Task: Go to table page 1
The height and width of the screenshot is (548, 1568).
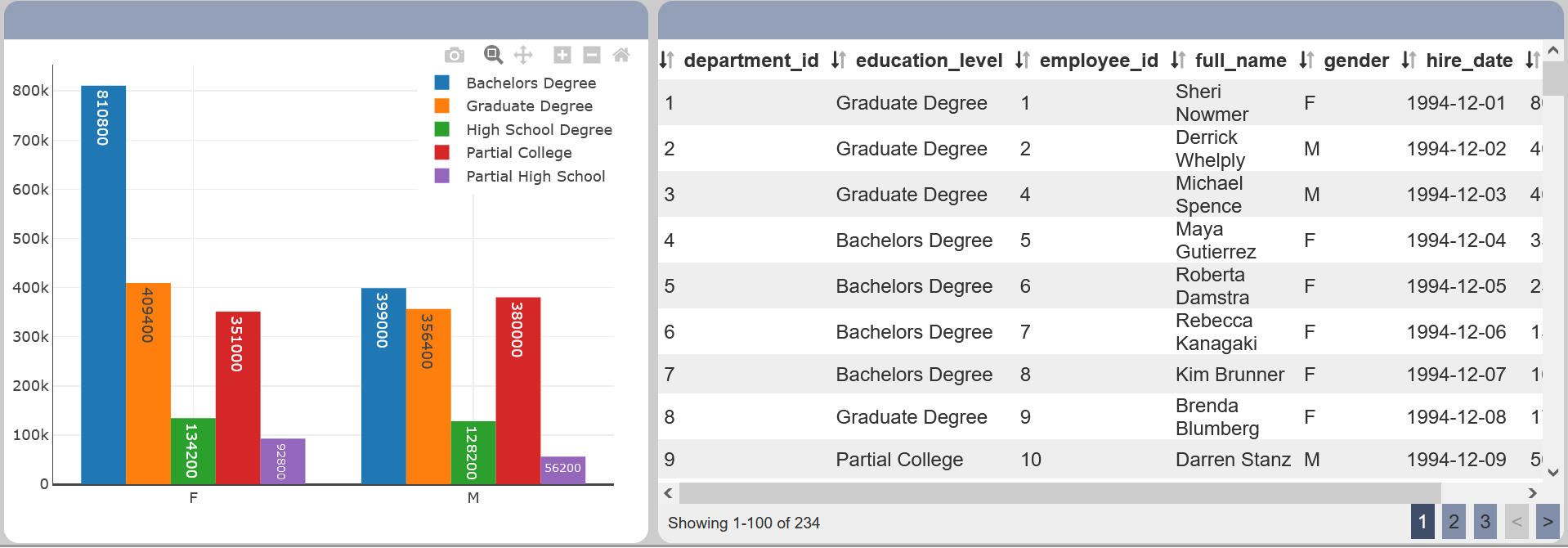Action: coord(1422,522)
